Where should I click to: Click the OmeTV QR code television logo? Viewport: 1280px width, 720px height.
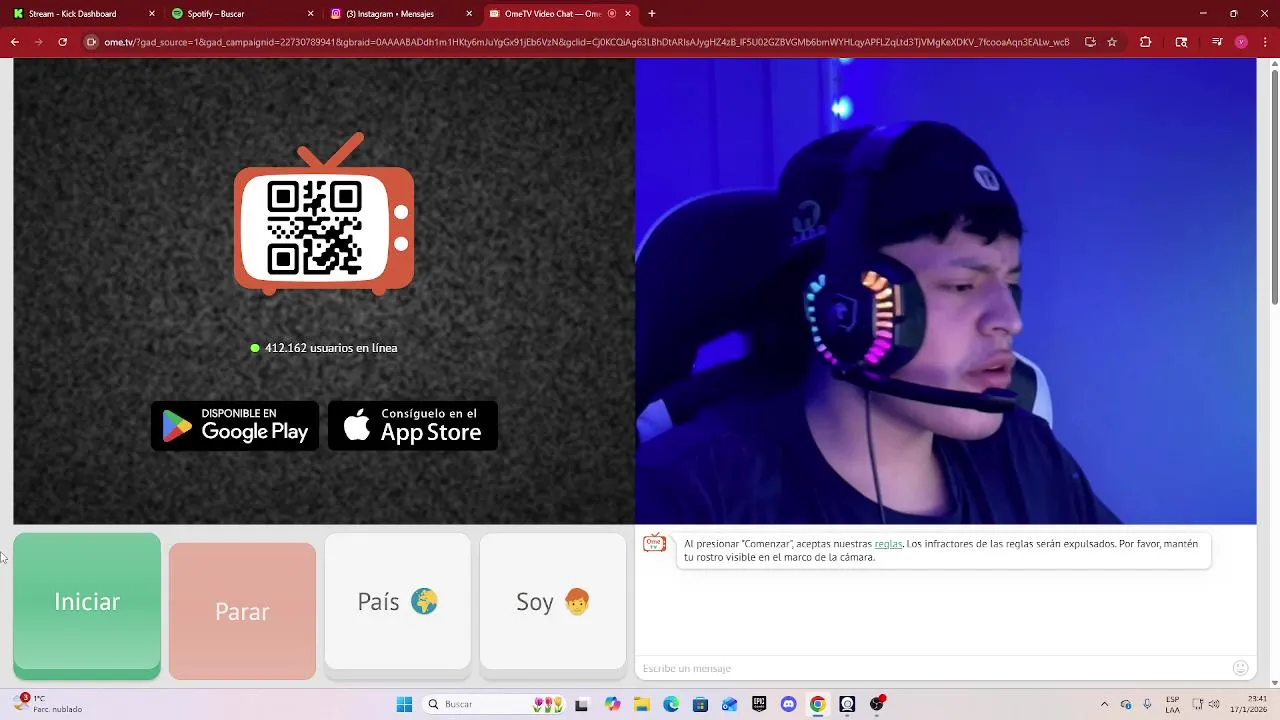point(324,215)
